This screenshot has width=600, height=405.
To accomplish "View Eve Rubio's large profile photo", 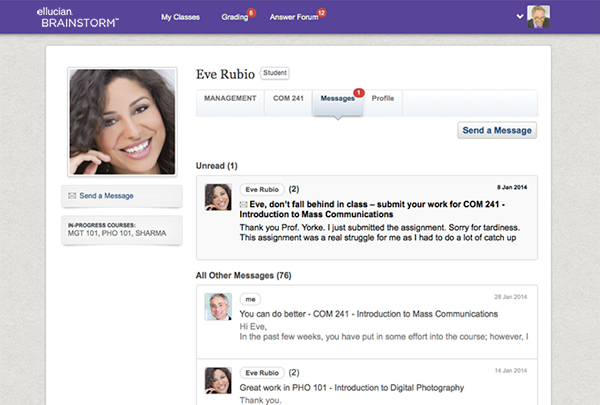I will pos(122,122).
